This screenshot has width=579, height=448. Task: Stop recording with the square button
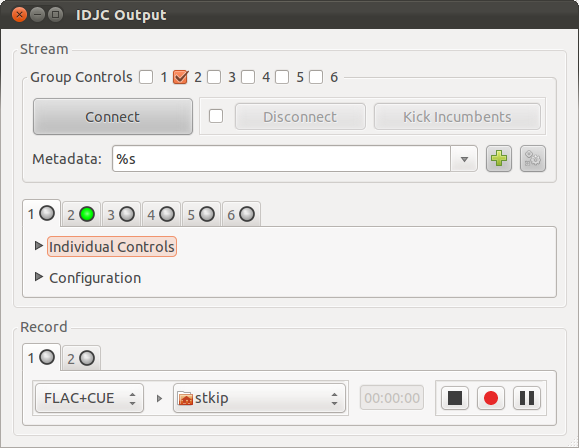point(455,398)
